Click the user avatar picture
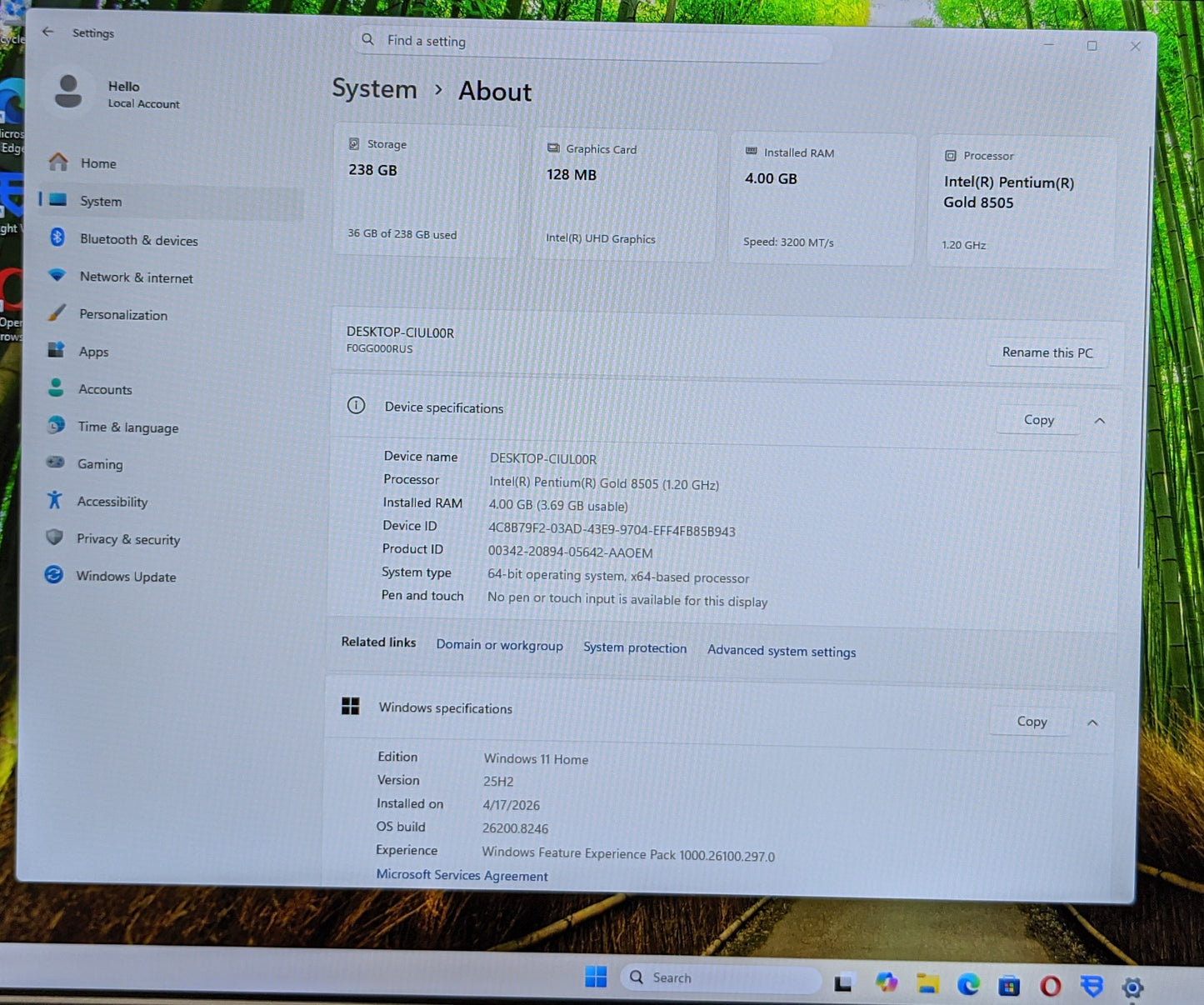Image resolution: width=1204 pixels, height=1005 pixels. tap(68, 92)
